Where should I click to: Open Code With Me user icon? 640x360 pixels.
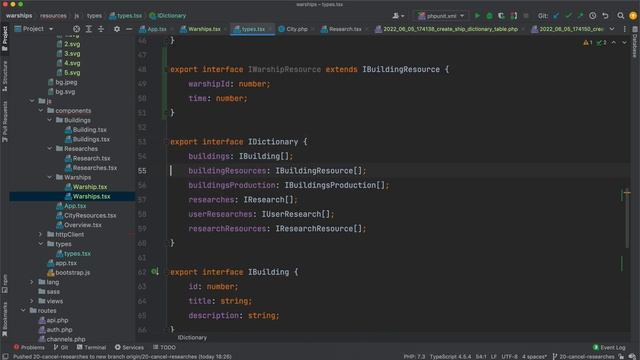(x=398, y=16)
